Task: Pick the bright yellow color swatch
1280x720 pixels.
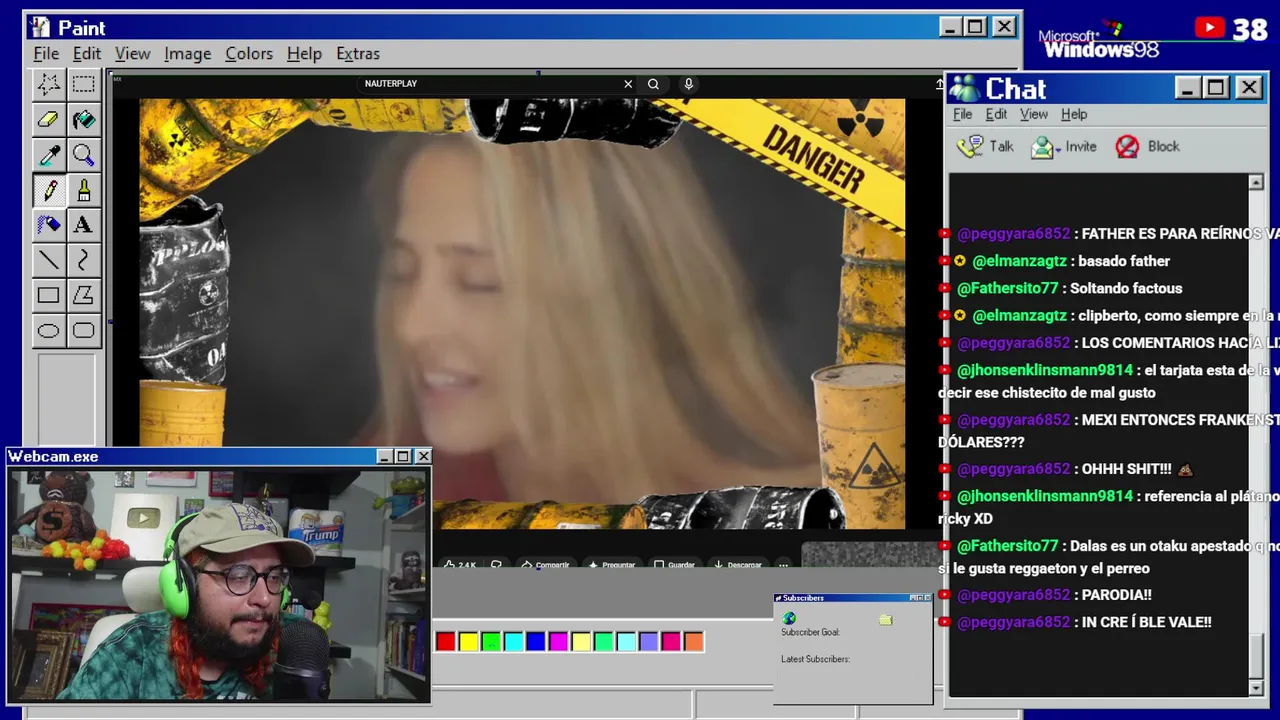Action: pyautogui.click(x=468, y=641)
